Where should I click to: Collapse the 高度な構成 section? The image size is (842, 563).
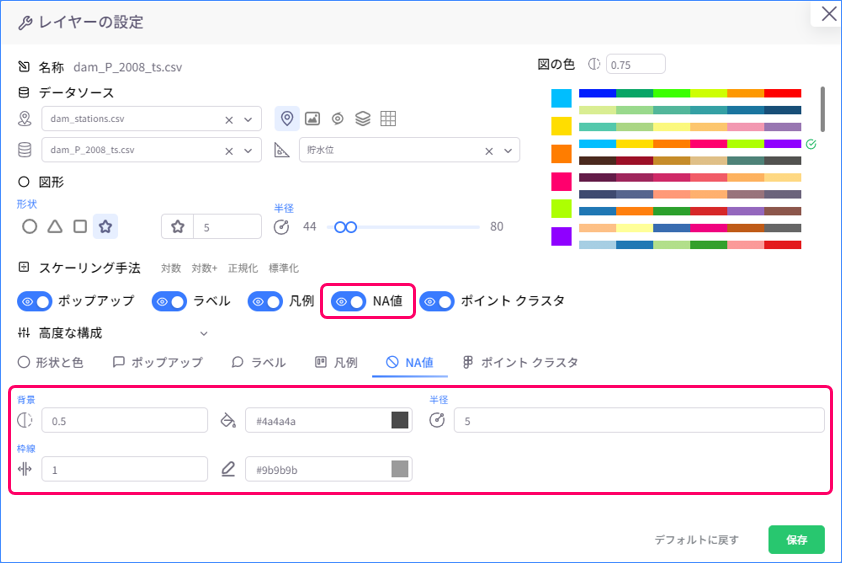coord(204,334)
